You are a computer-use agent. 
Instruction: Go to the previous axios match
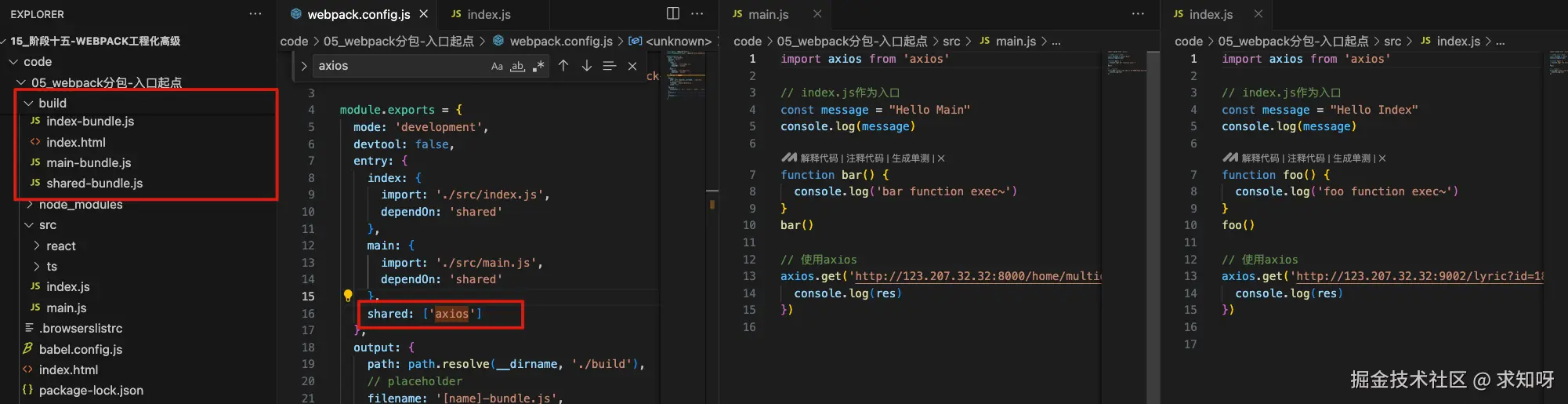[x=563, y=66]
